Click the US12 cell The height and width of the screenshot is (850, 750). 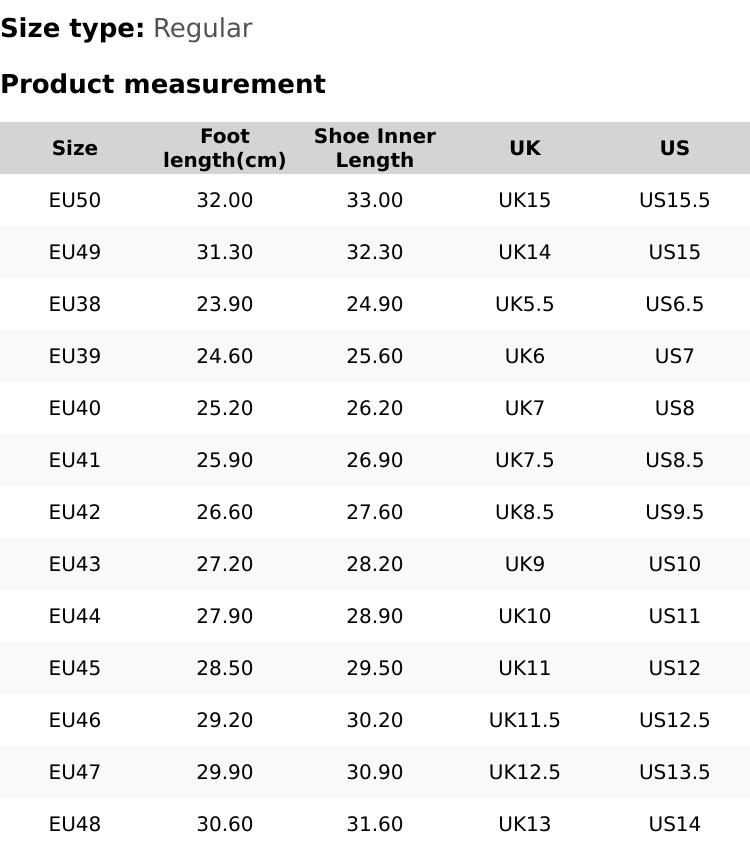[x=675, y=668]
